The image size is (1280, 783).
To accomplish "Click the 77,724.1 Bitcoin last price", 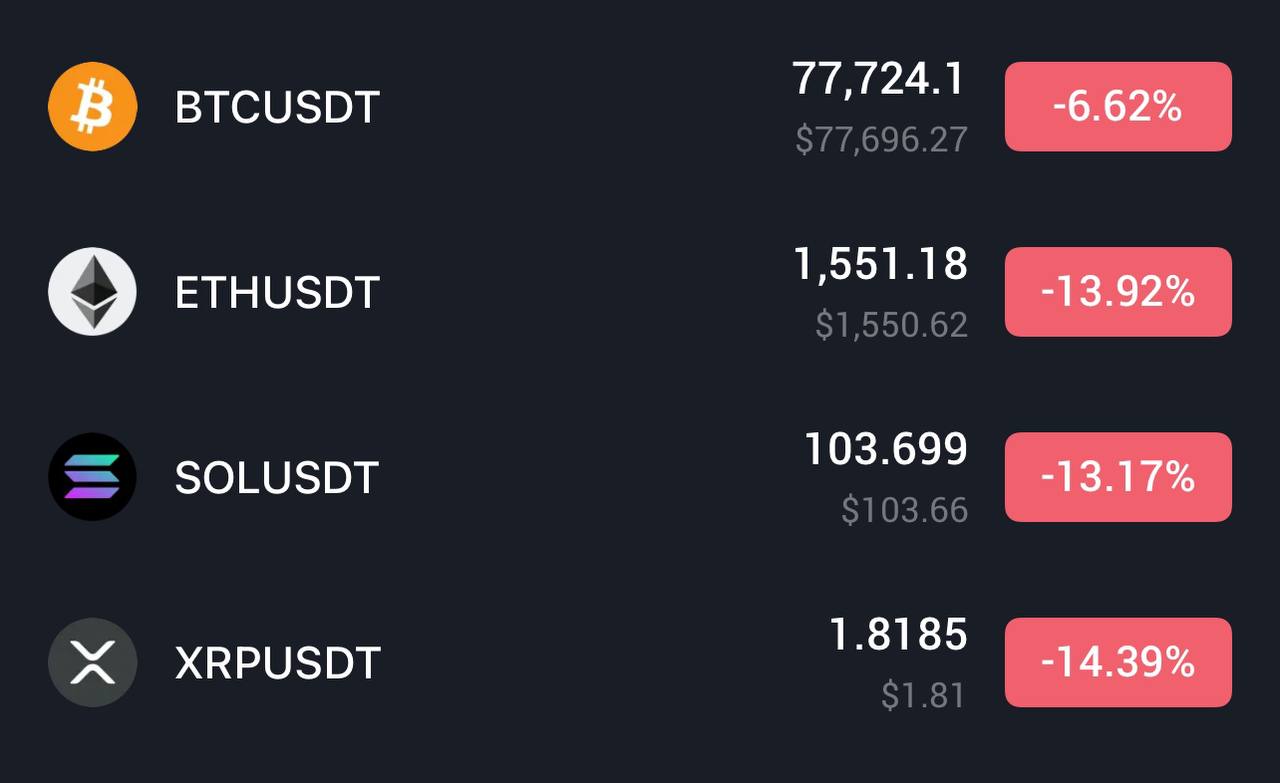I will (879, 79).
